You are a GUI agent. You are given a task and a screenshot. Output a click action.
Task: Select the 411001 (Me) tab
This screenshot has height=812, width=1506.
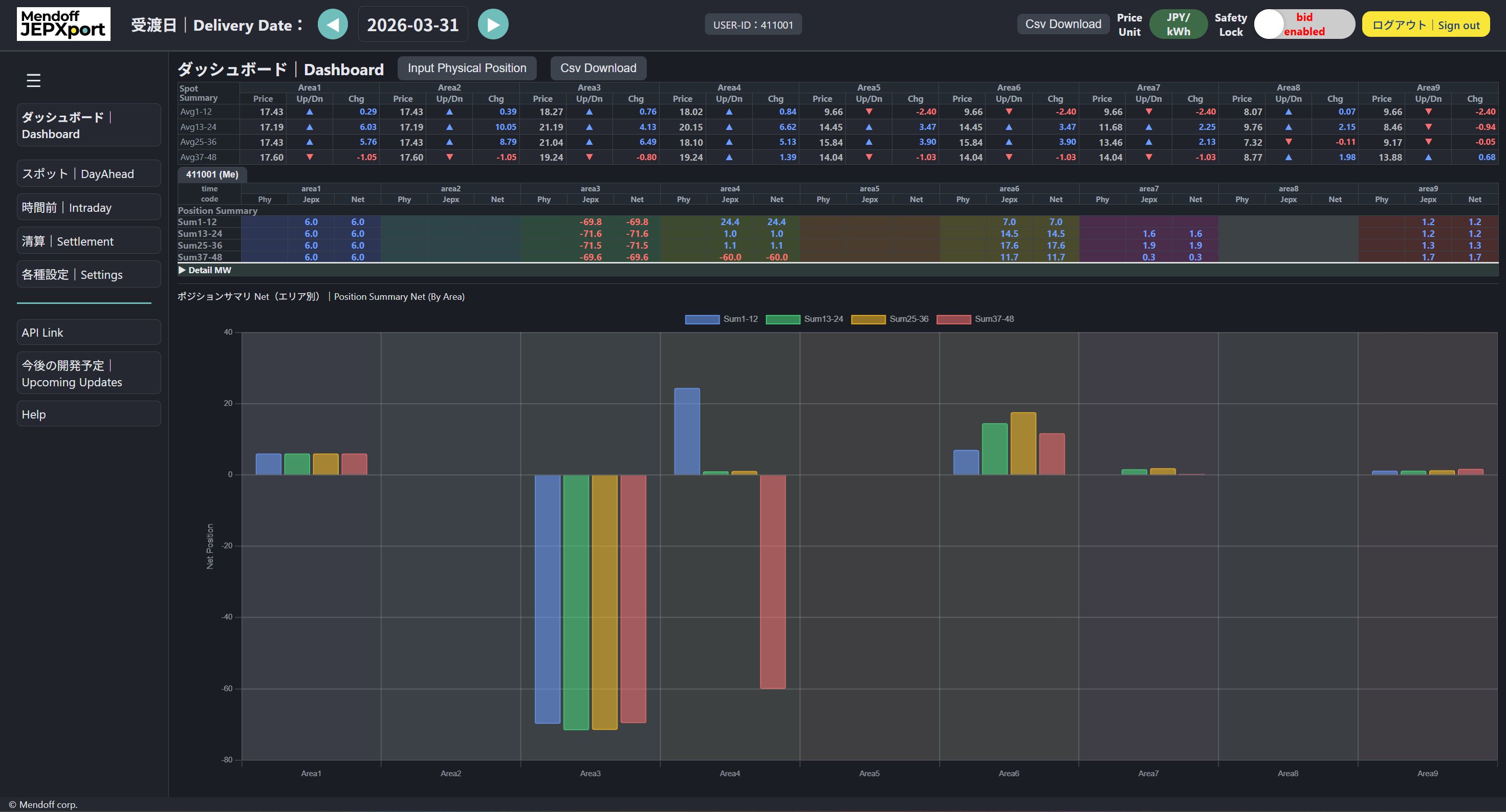[212, 174]
